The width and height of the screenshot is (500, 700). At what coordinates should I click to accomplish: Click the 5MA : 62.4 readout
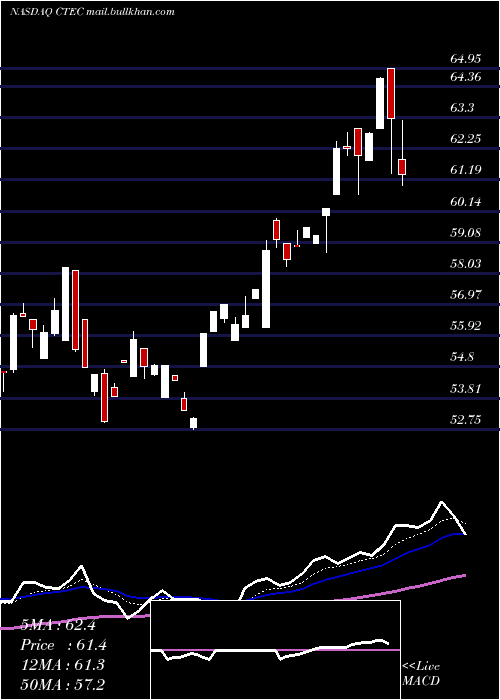tap(58, 625)
